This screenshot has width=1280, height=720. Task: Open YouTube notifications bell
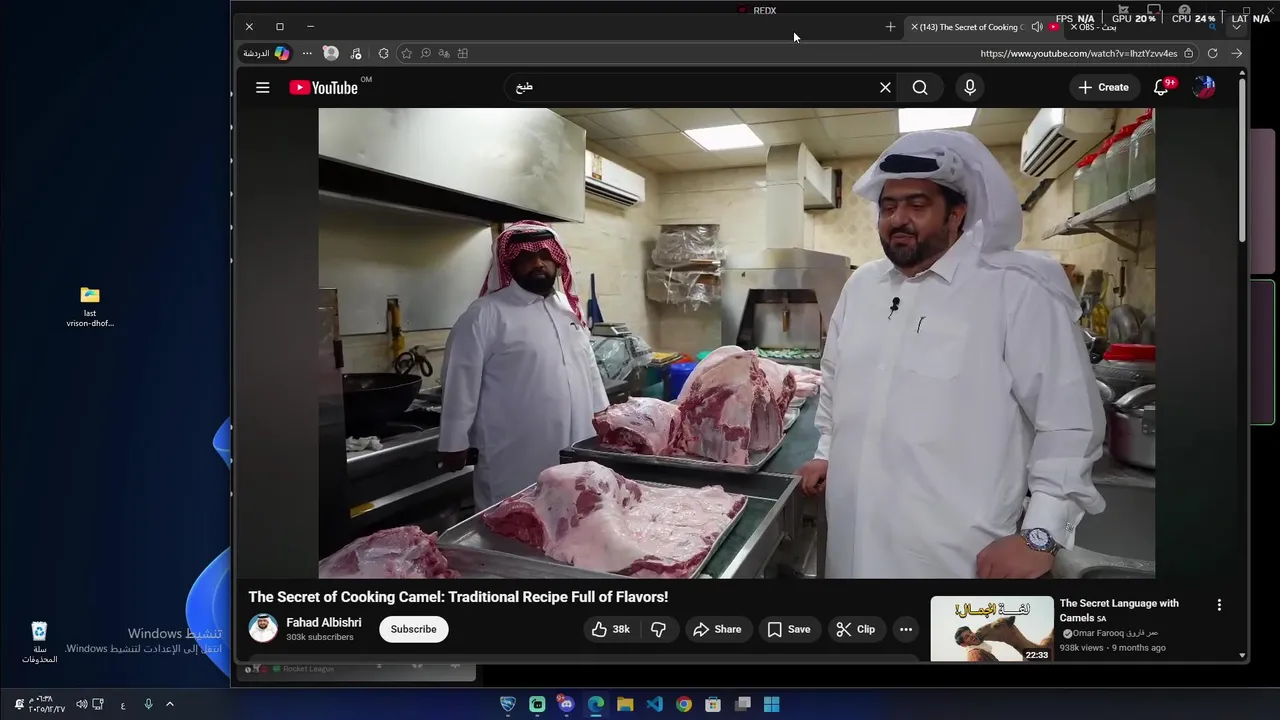click(x=1162, y=88)
